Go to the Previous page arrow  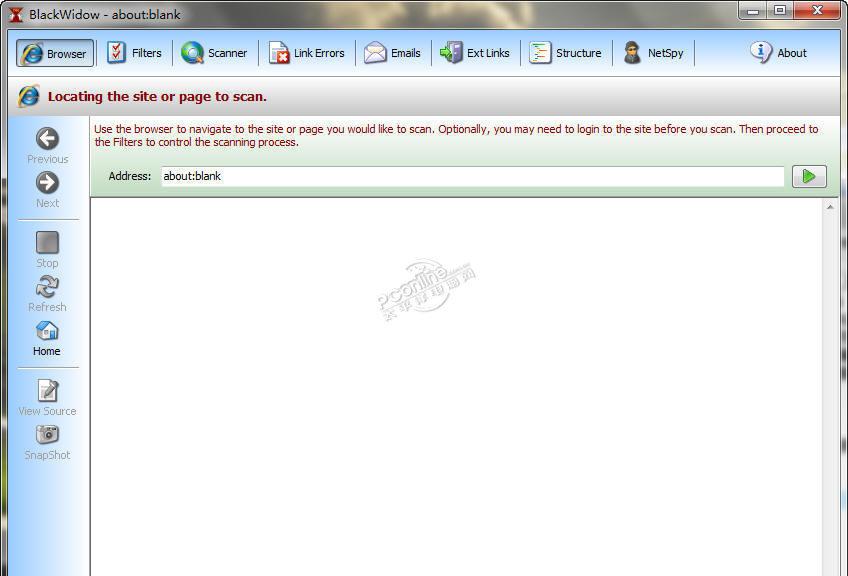click(48, 145)
